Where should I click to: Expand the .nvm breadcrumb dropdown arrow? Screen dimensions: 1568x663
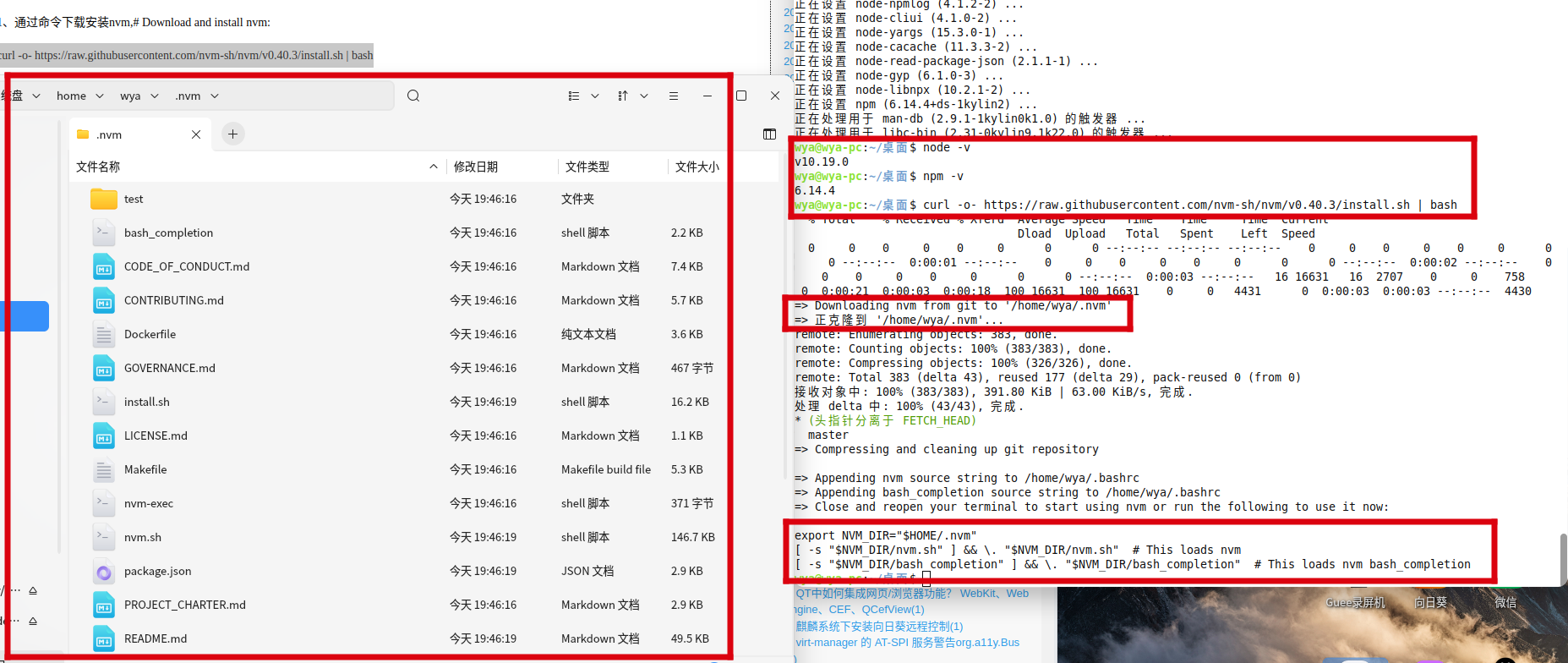click(x=215, y=96)
